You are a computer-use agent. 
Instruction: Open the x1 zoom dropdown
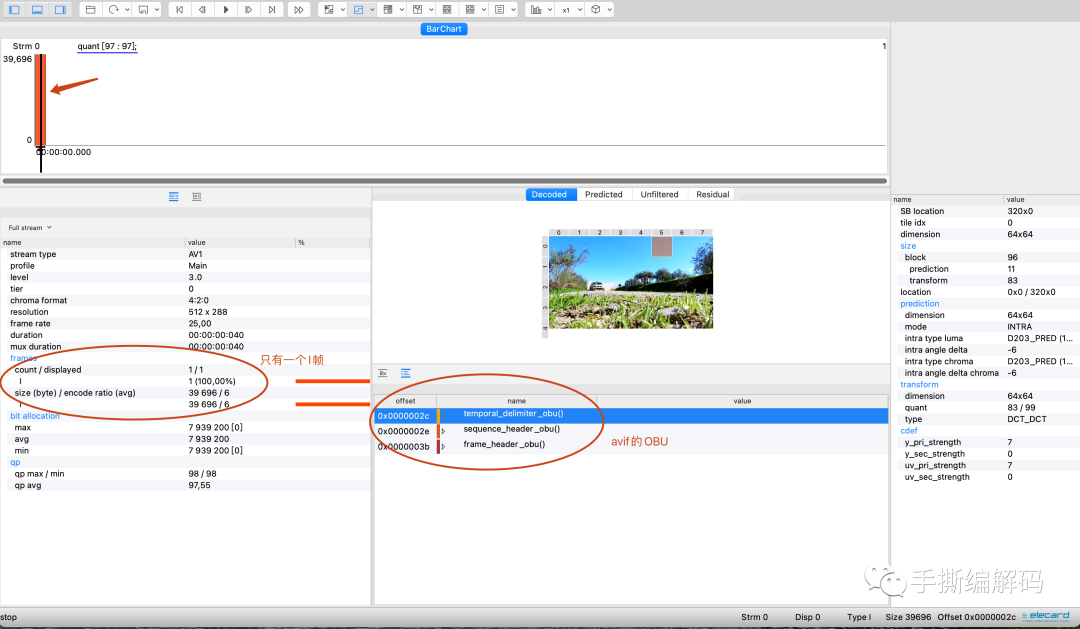pos(569,9)
